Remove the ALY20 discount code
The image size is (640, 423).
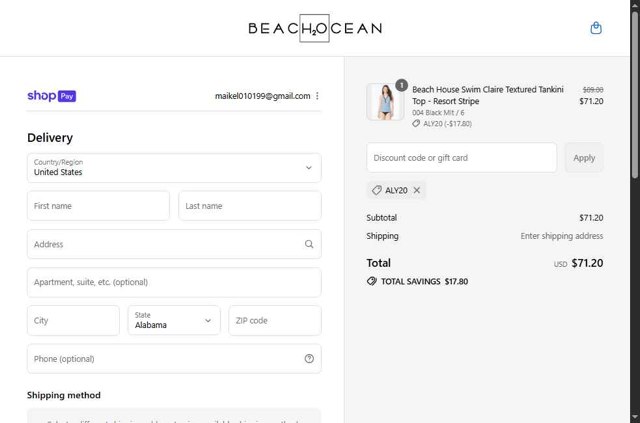click(x=417, y=190)
